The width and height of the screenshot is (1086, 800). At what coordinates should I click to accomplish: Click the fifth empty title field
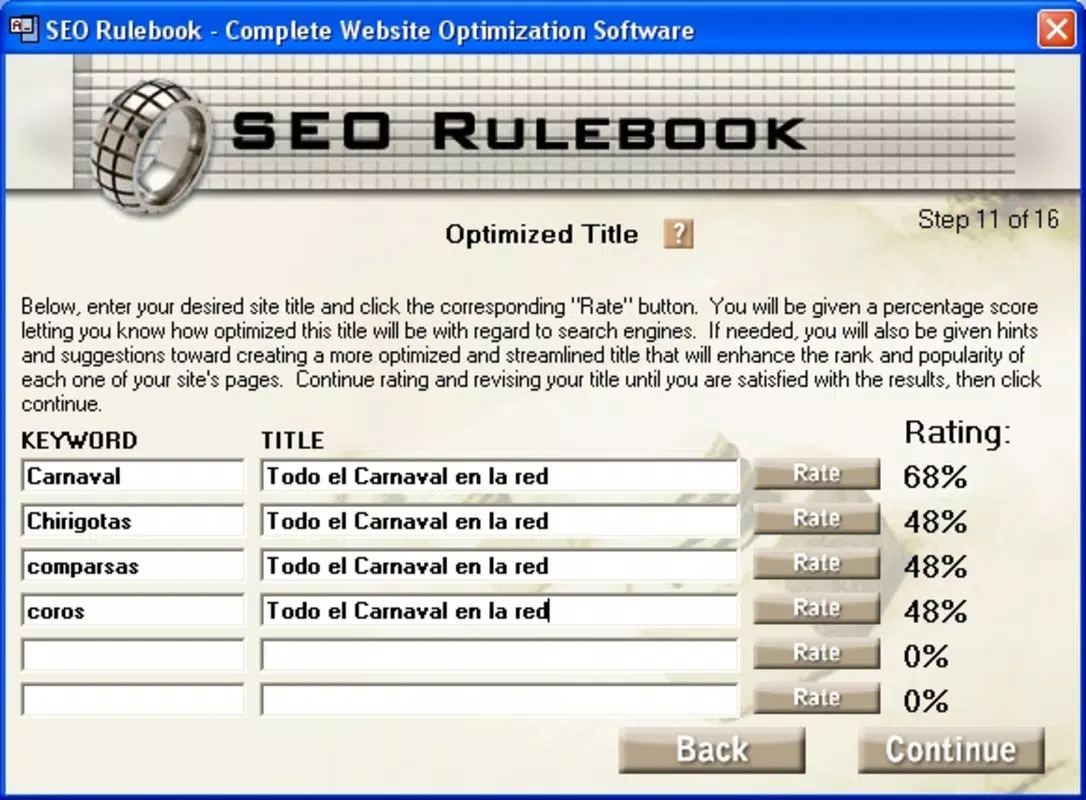coord(500,655)
